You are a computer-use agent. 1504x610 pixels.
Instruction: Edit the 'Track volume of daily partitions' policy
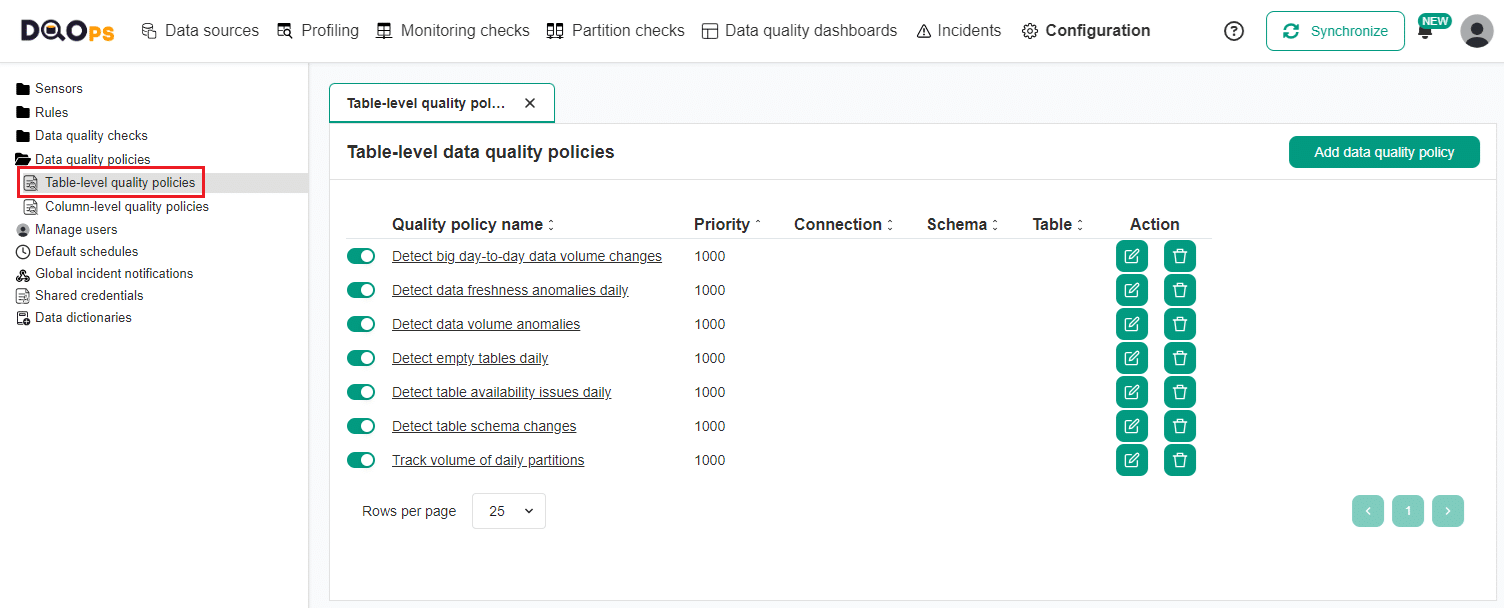pyautogui.click(x=1132, y=460)
